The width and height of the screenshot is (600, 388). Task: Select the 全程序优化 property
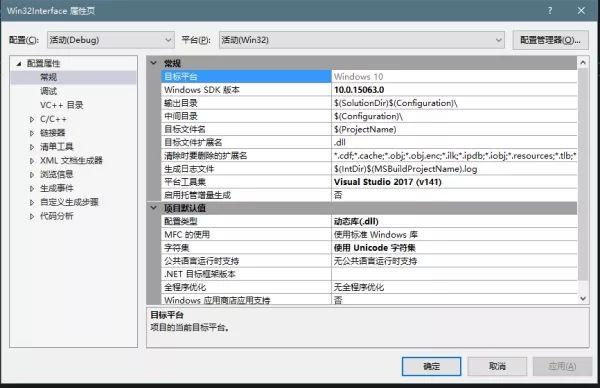coord(246,287)
